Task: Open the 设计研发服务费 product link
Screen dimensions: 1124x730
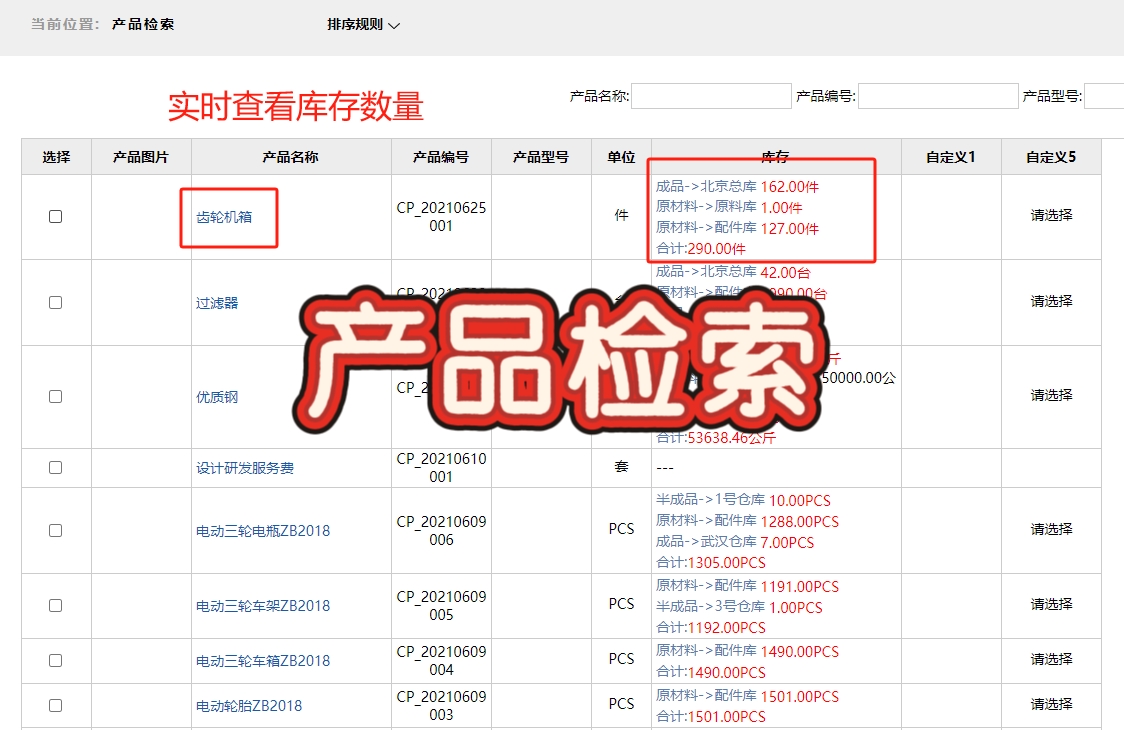Action: click(245, 468)
